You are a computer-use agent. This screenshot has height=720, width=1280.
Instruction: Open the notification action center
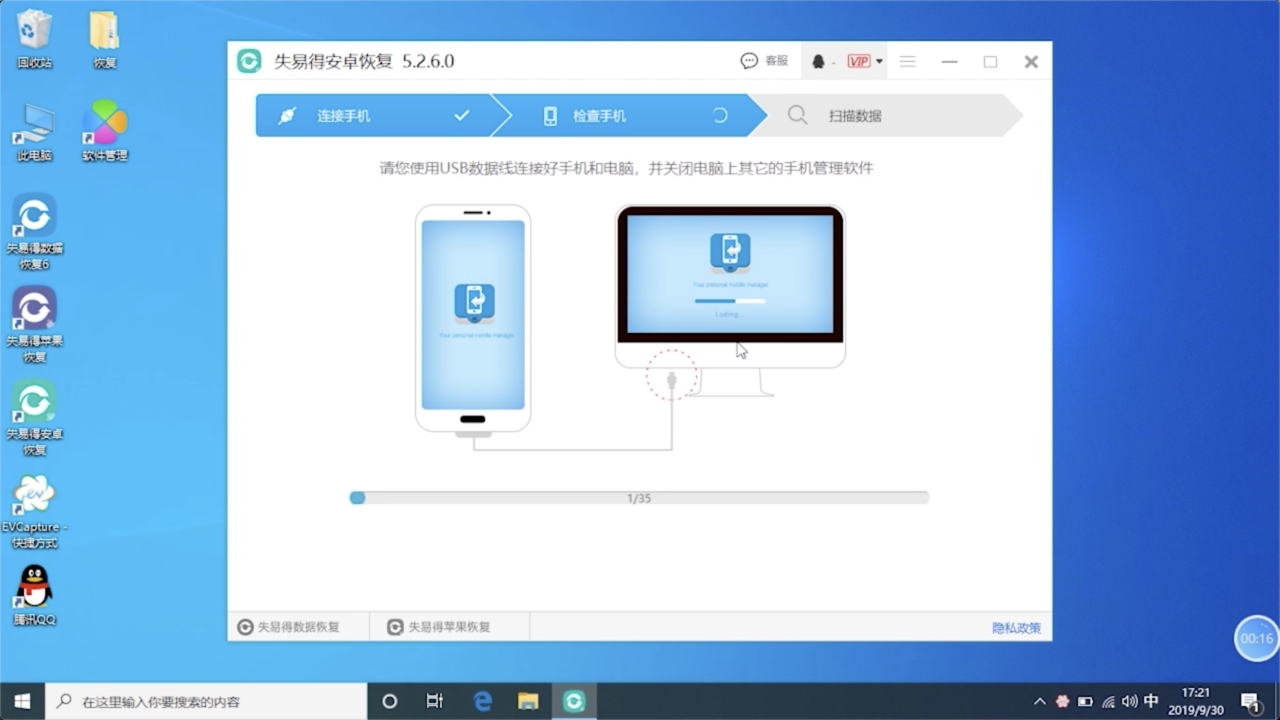pyautogui.click(x=1251, y=702)
